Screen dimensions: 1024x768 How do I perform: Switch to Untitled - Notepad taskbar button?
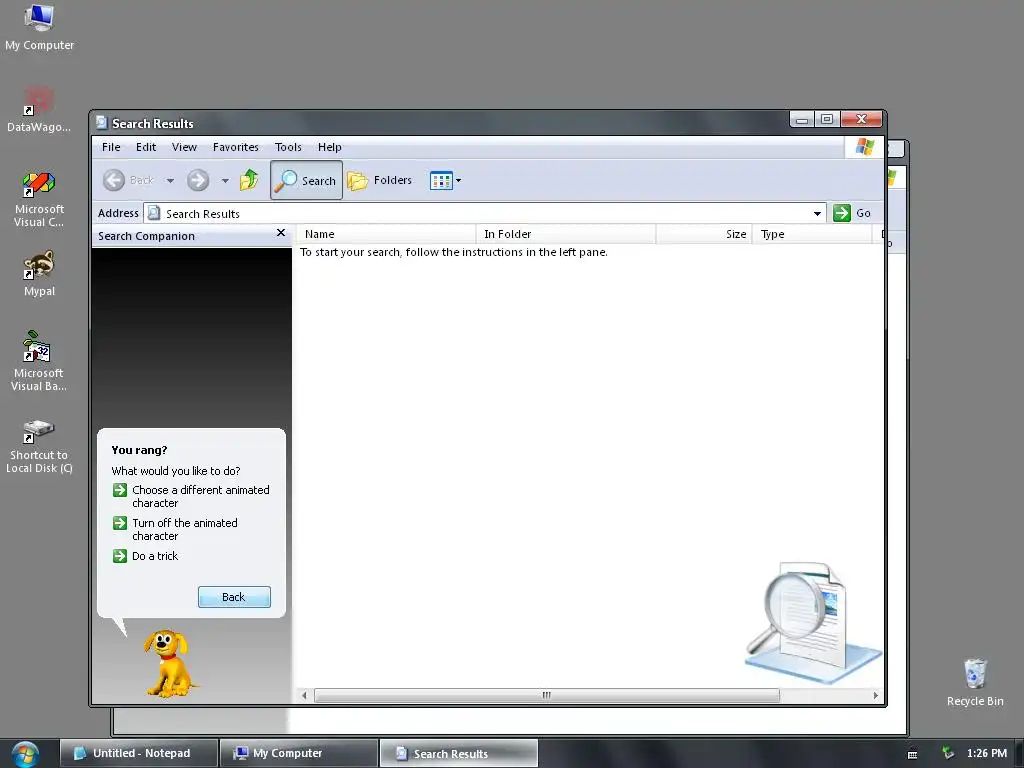click(x=138, y=753)
